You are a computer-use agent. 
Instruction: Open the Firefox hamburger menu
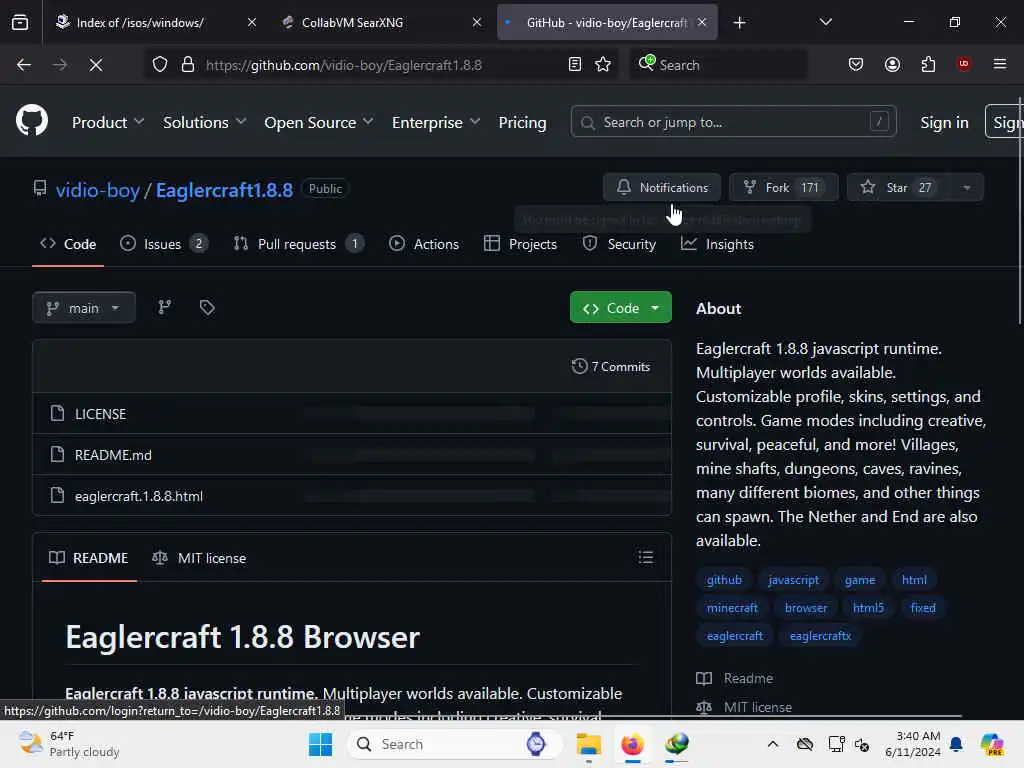(x=999, y=64)
